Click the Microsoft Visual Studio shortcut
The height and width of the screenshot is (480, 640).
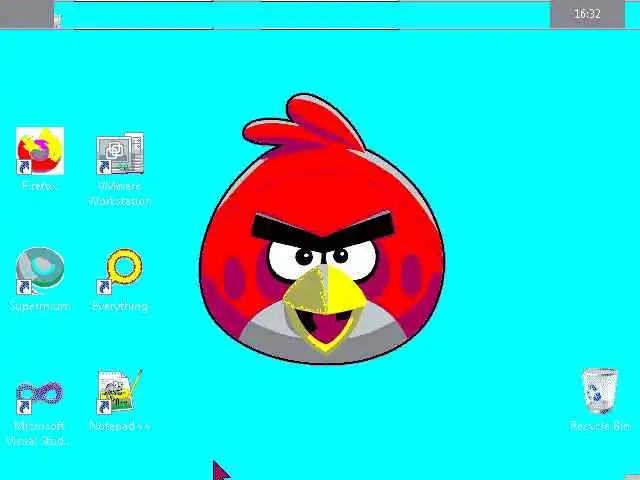coord(40,397)
